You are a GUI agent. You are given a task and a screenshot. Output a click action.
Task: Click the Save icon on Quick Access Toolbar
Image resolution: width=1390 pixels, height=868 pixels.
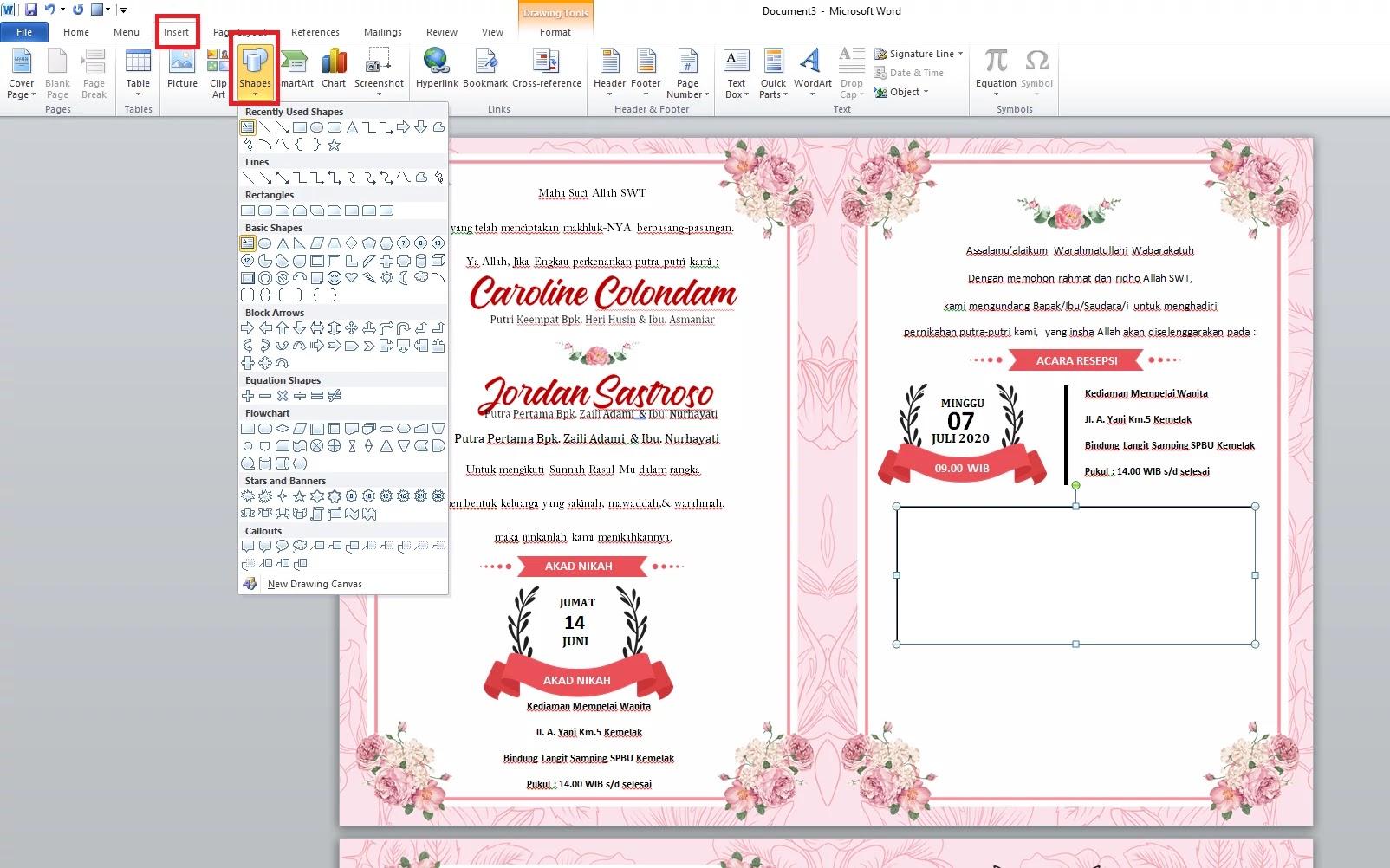tap(32, 10)
